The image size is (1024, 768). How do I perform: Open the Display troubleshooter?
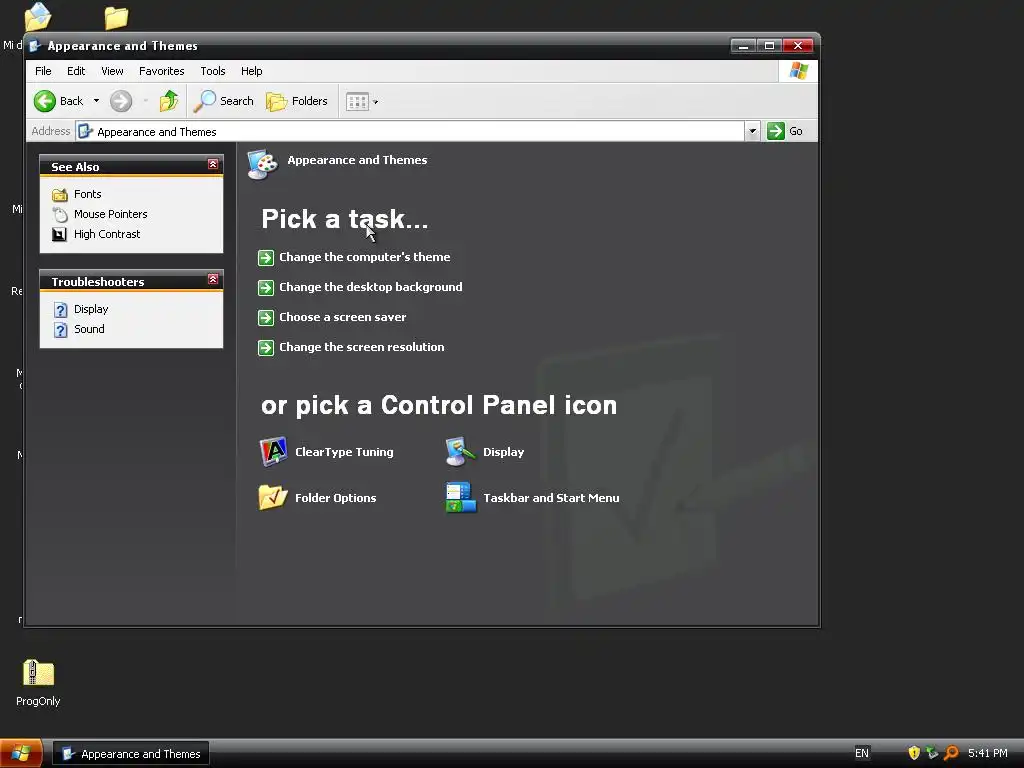(91, 309)
